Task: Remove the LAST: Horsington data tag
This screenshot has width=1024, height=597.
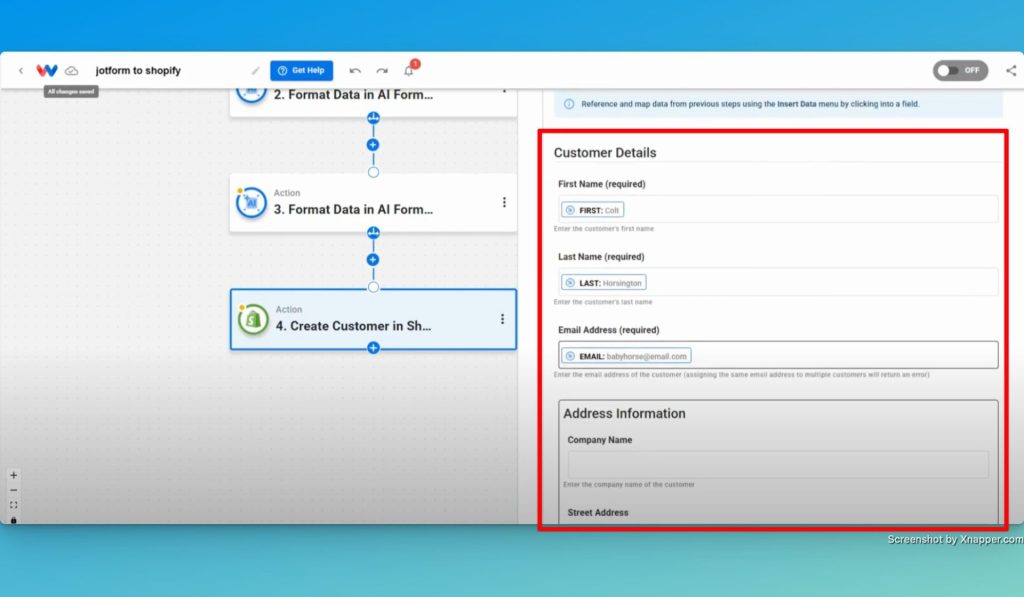Action: click(x=570, y=283)
